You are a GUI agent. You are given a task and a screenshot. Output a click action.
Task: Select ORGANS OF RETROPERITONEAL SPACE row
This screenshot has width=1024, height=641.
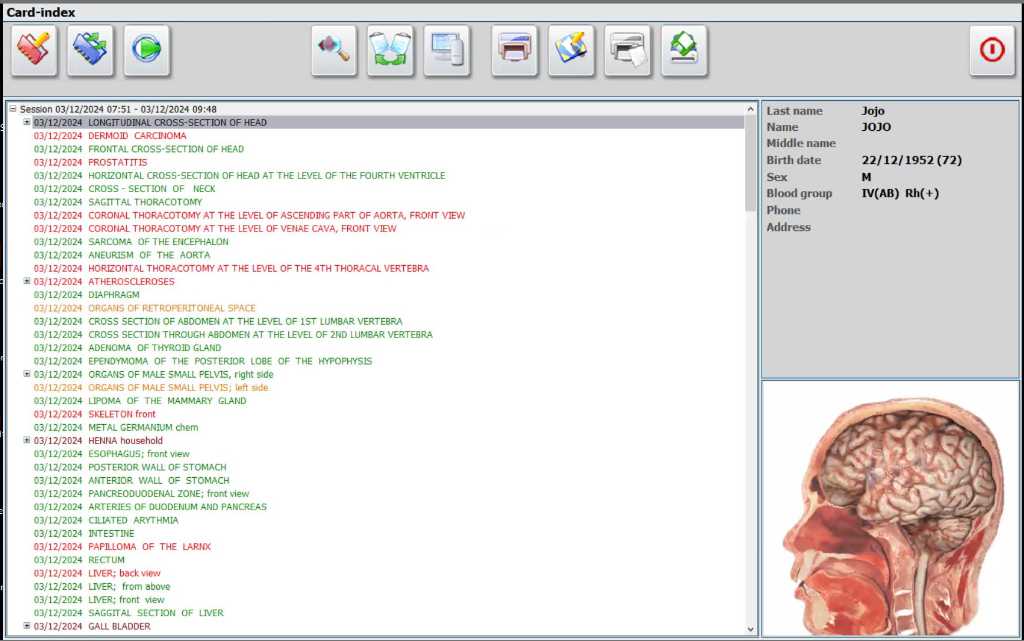click(144, 308)
